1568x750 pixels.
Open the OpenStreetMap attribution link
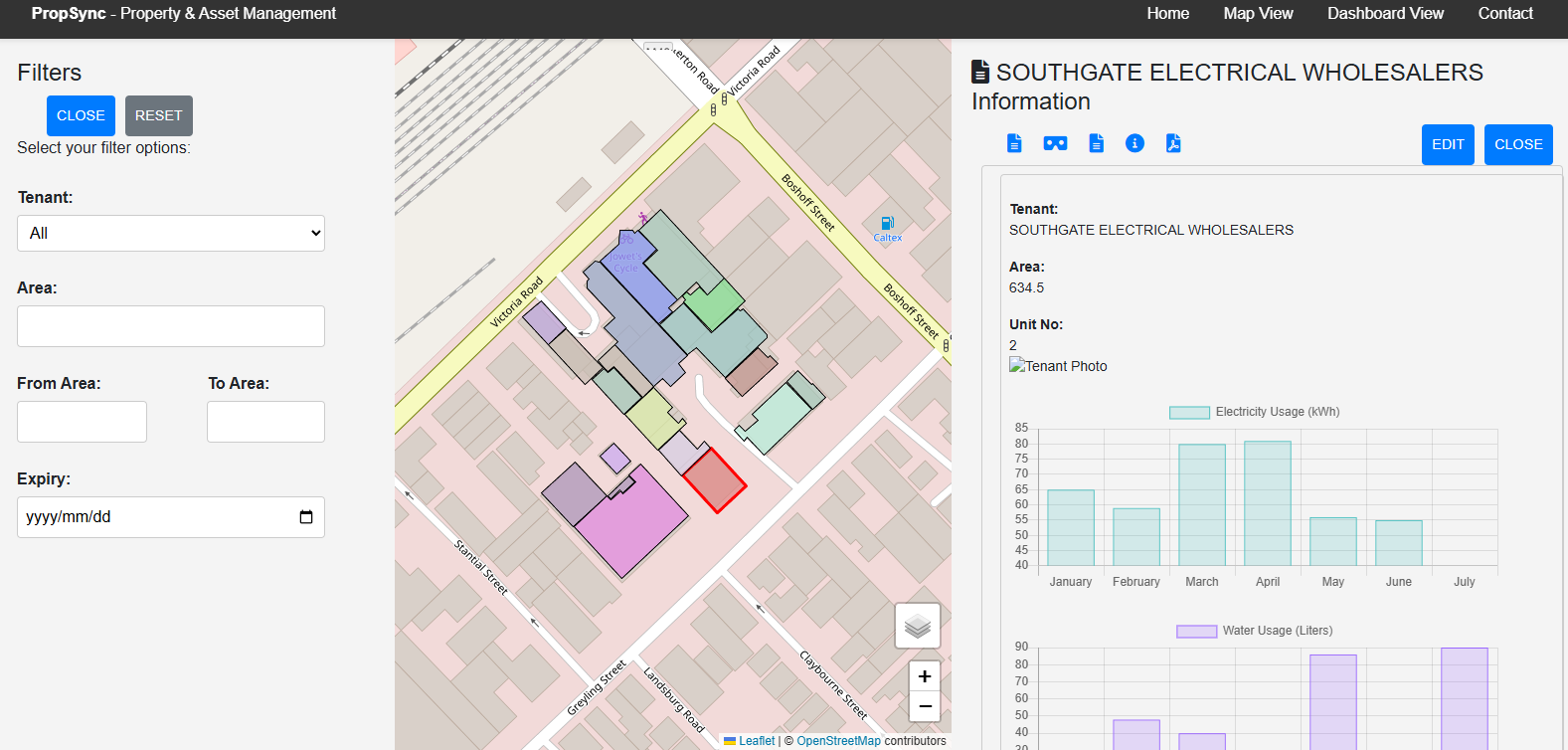coord(838,741)
